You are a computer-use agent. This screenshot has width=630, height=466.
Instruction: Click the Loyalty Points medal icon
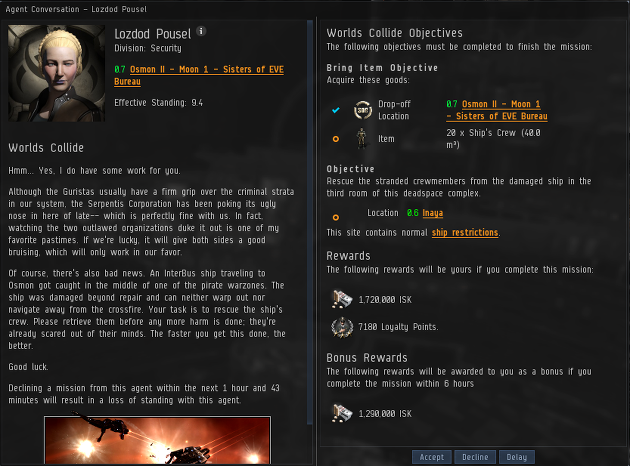click(342, 327)
